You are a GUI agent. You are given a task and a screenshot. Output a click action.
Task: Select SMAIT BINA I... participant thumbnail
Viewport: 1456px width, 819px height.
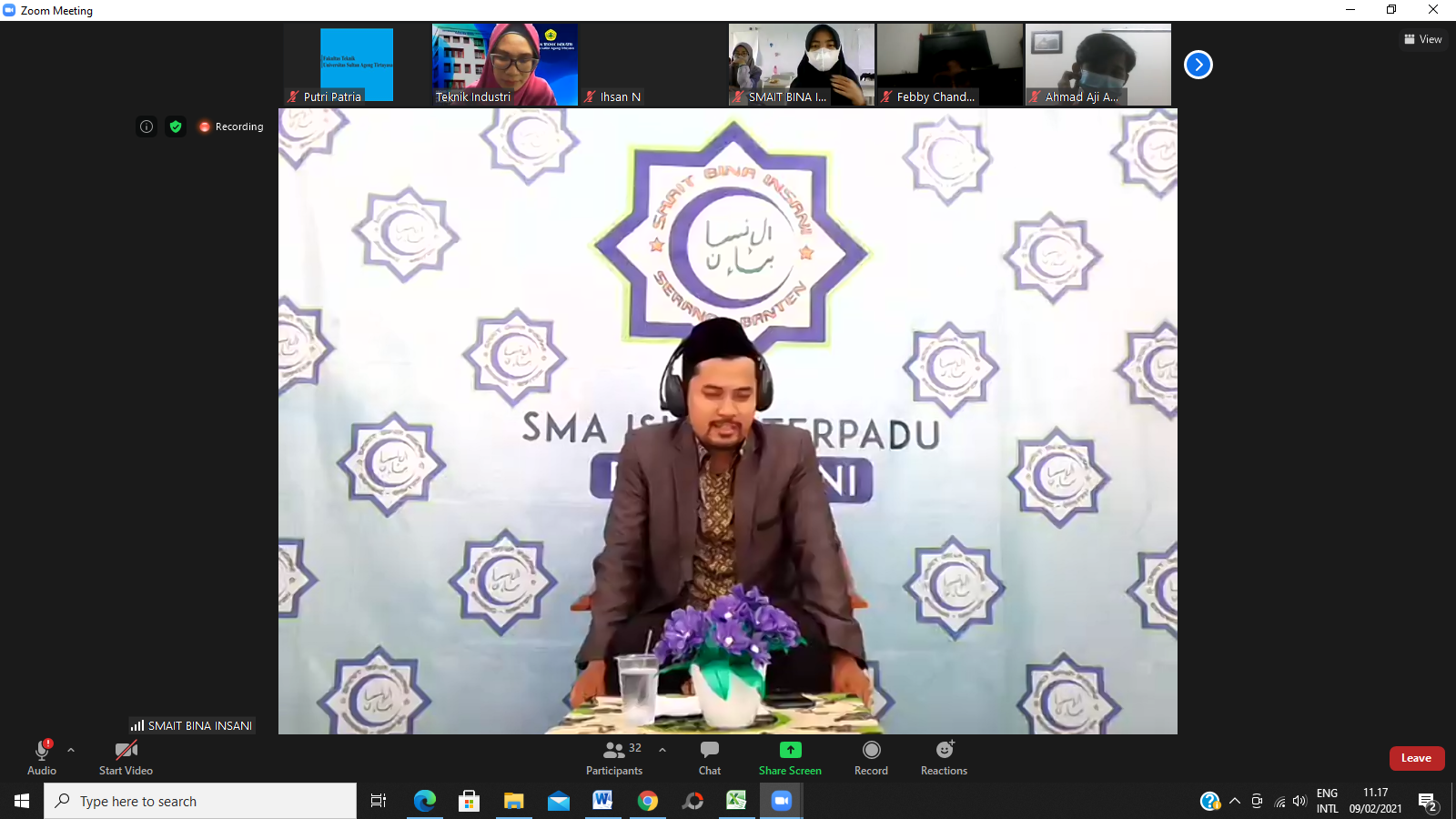[x=802, y=65]
